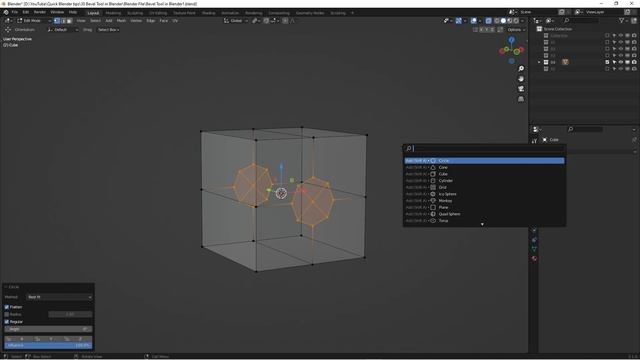The width and height of the screenshot is (640, 360).
Task: Select vertex select mode icon
Action: pyautogui.click(x=57, y=20)
